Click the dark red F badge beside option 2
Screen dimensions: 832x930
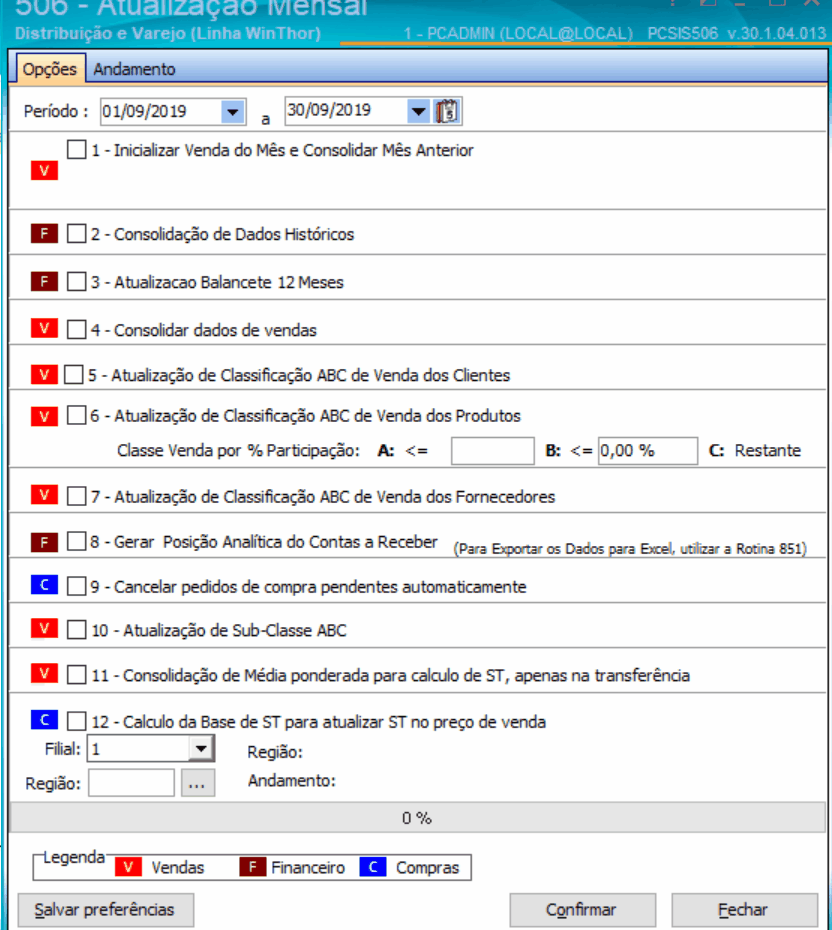(x=44, y=234)
